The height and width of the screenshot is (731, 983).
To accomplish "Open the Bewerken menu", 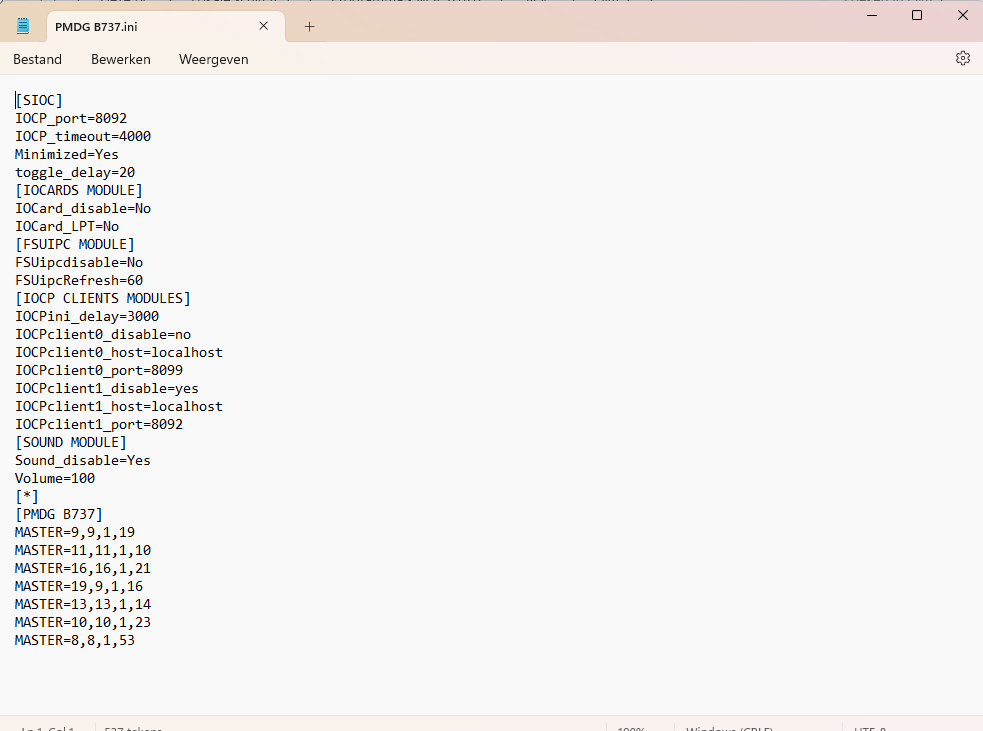I will (x=121, y=60).
